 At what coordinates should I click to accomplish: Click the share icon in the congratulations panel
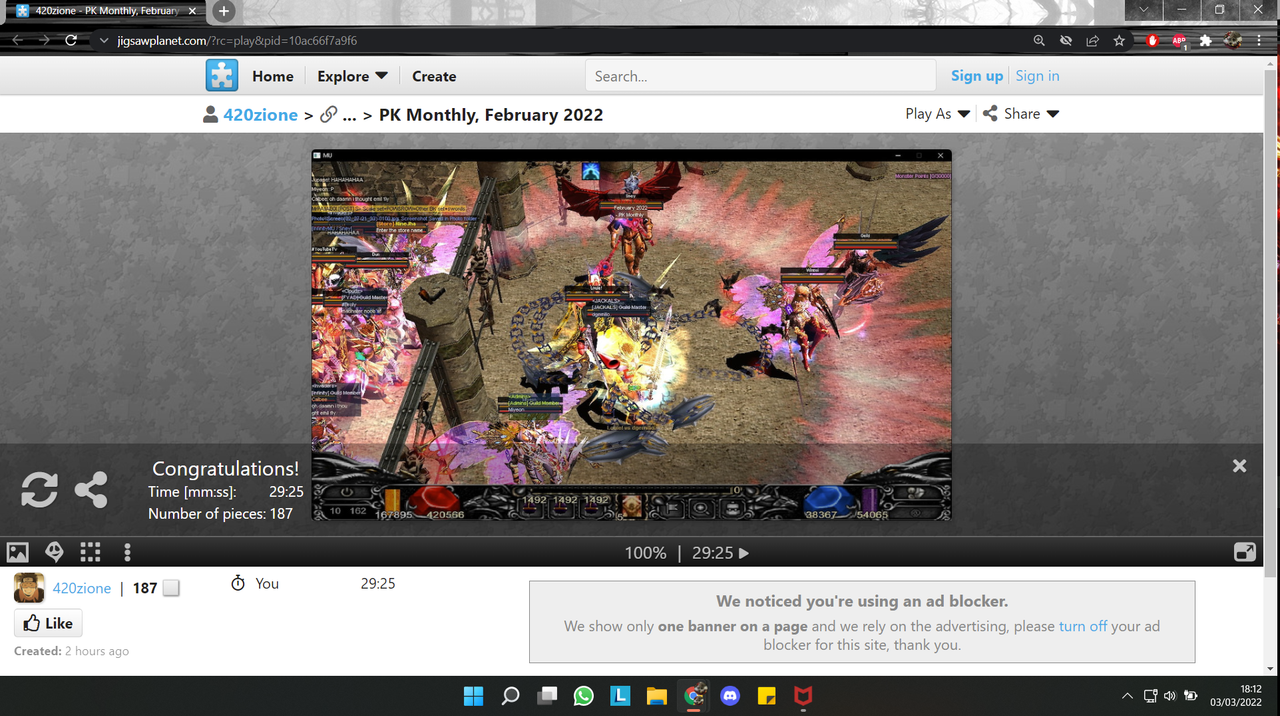(x=91, y=490)
